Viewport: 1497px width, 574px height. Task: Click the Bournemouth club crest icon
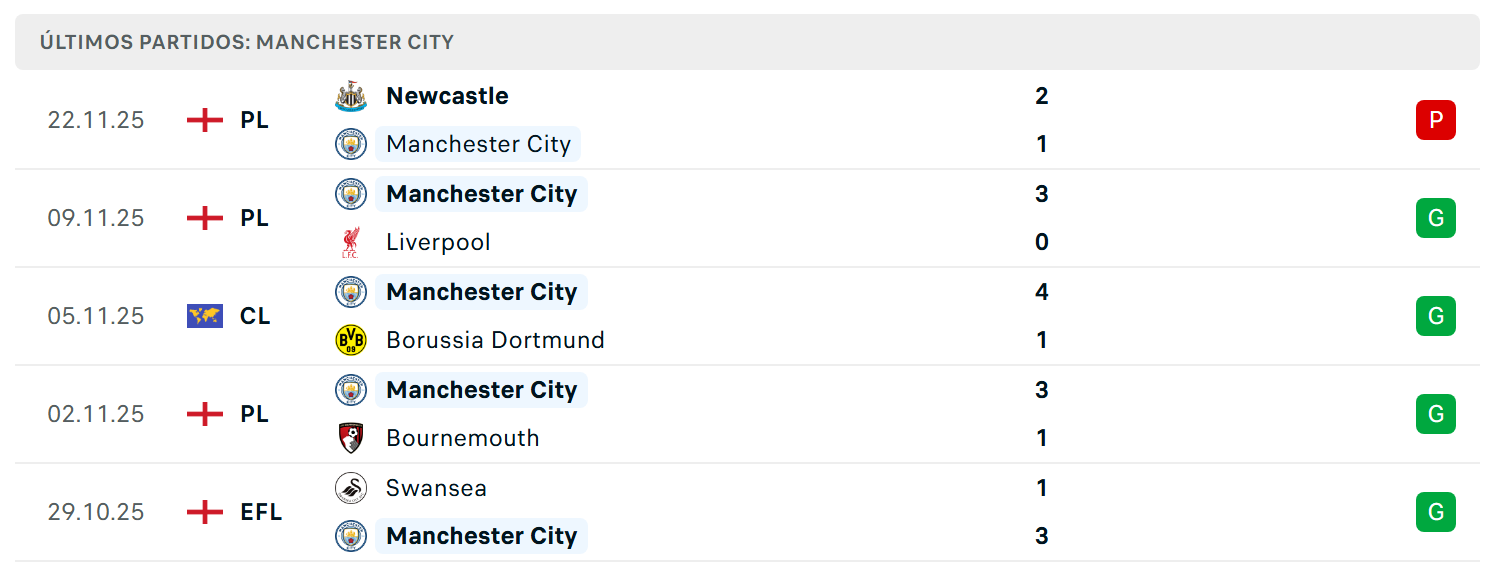click(351, 438)
